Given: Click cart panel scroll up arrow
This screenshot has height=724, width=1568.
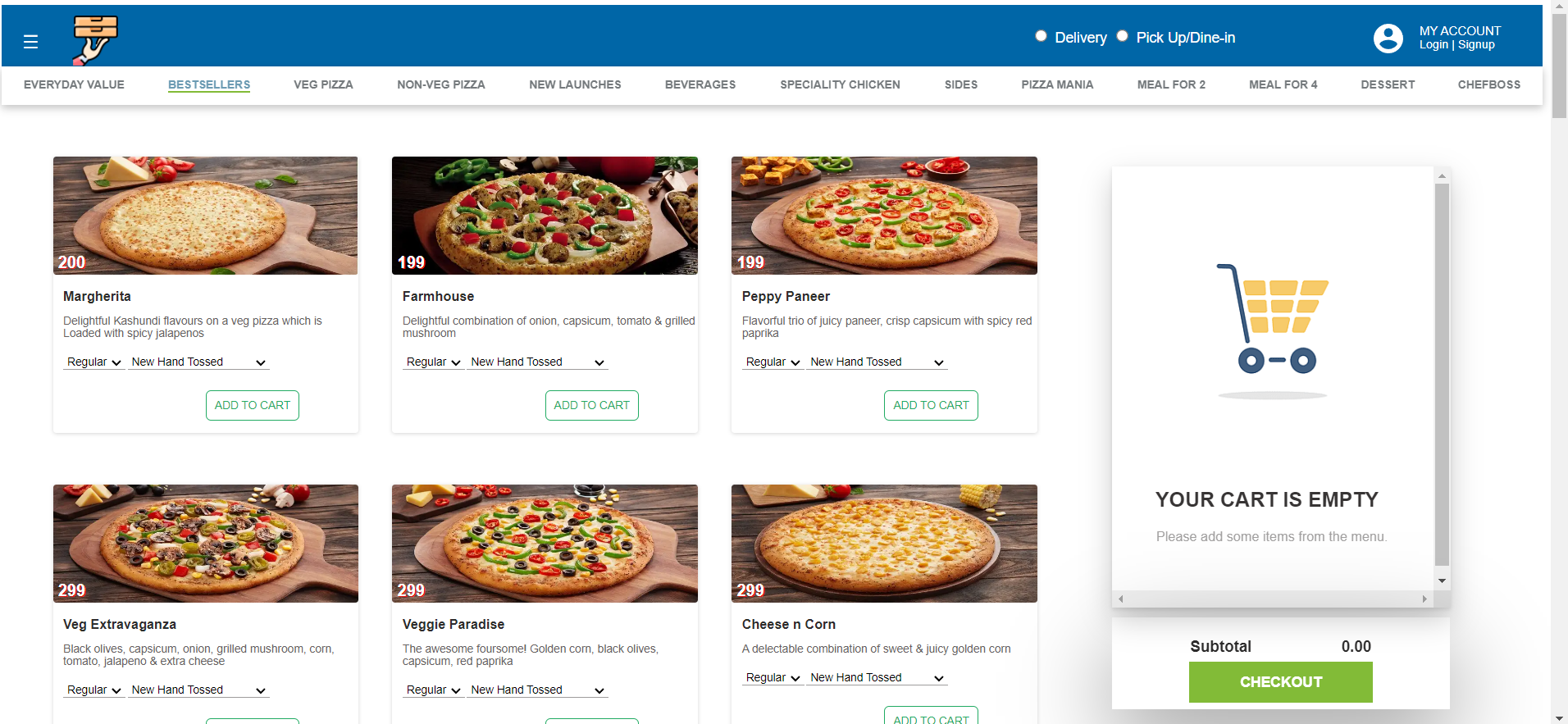Looking at the screenshot, I should [1442, 175].
